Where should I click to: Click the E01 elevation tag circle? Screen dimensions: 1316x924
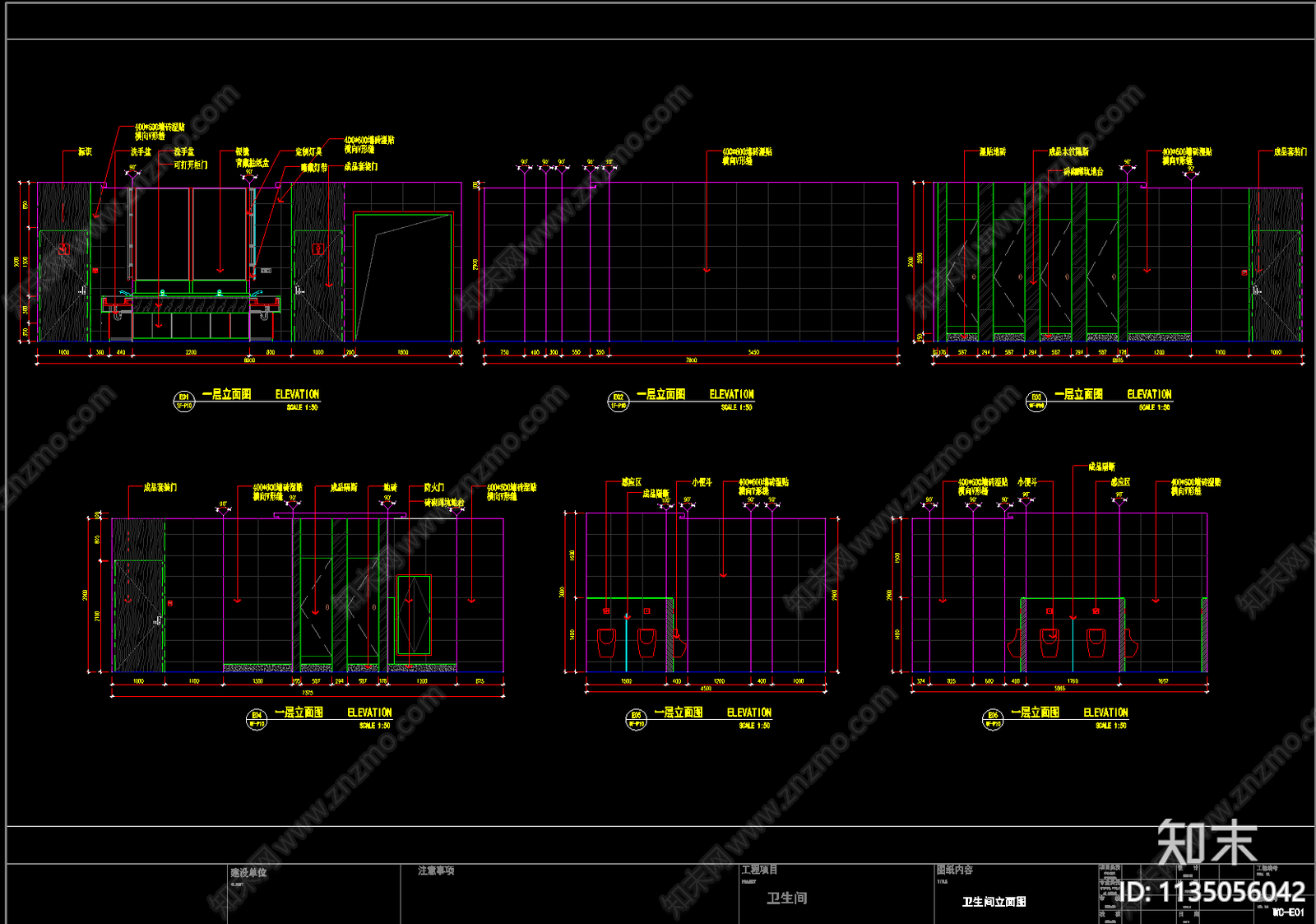point(184,401)
